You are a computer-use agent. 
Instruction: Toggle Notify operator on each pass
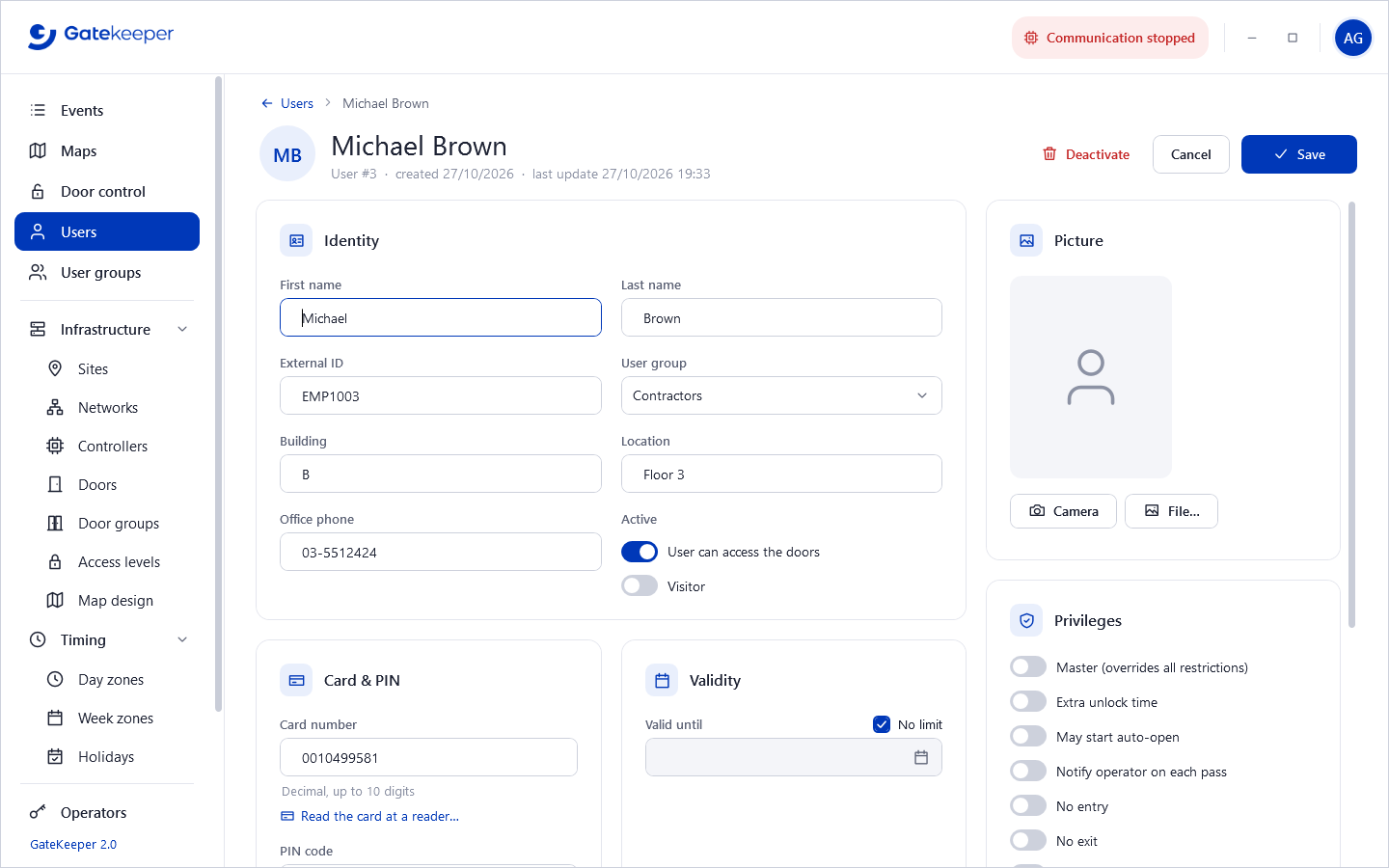1028,772
